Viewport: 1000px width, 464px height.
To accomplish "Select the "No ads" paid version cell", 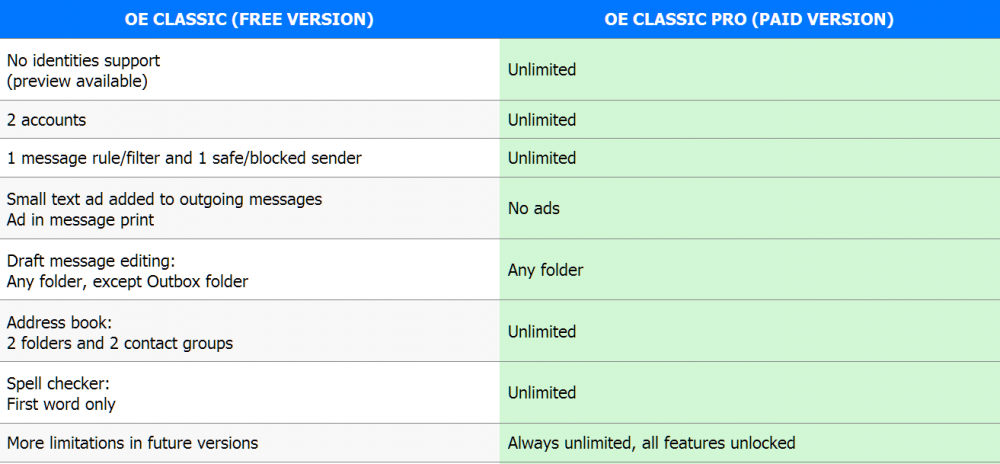I will click(534, 209).
